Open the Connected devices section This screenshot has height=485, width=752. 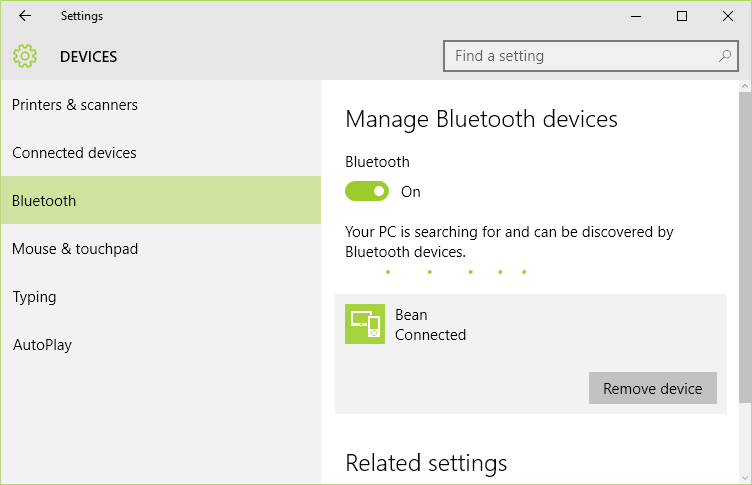(74, 153)
